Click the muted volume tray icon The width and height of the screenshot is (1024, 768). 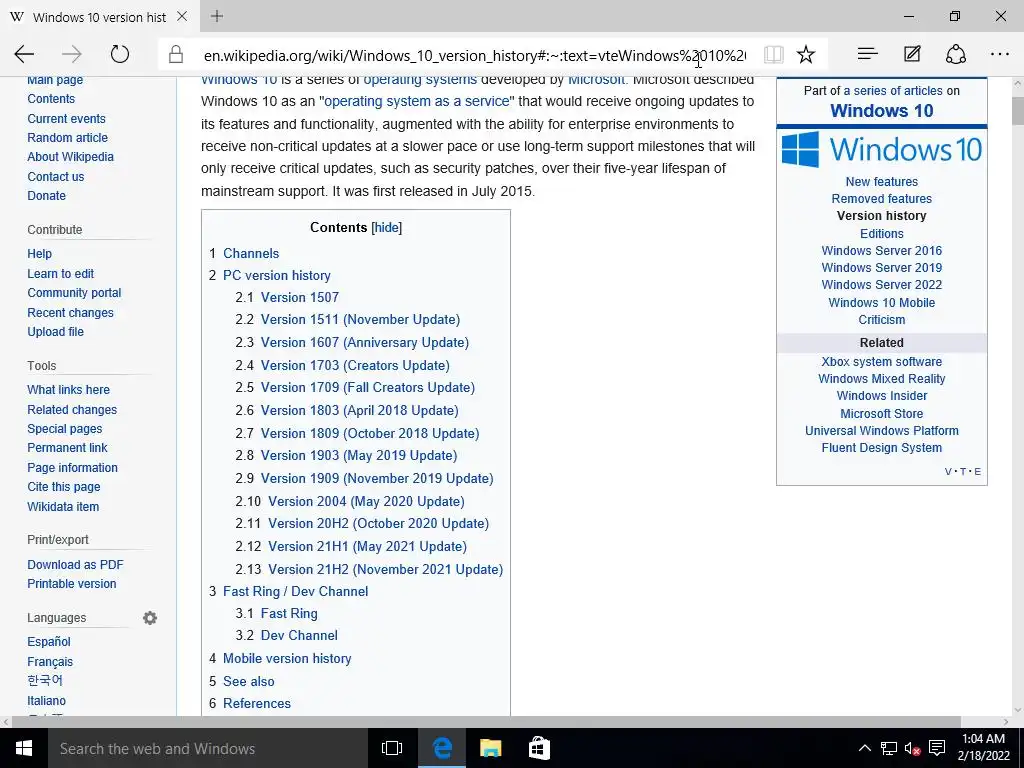[x=912, y=748]
